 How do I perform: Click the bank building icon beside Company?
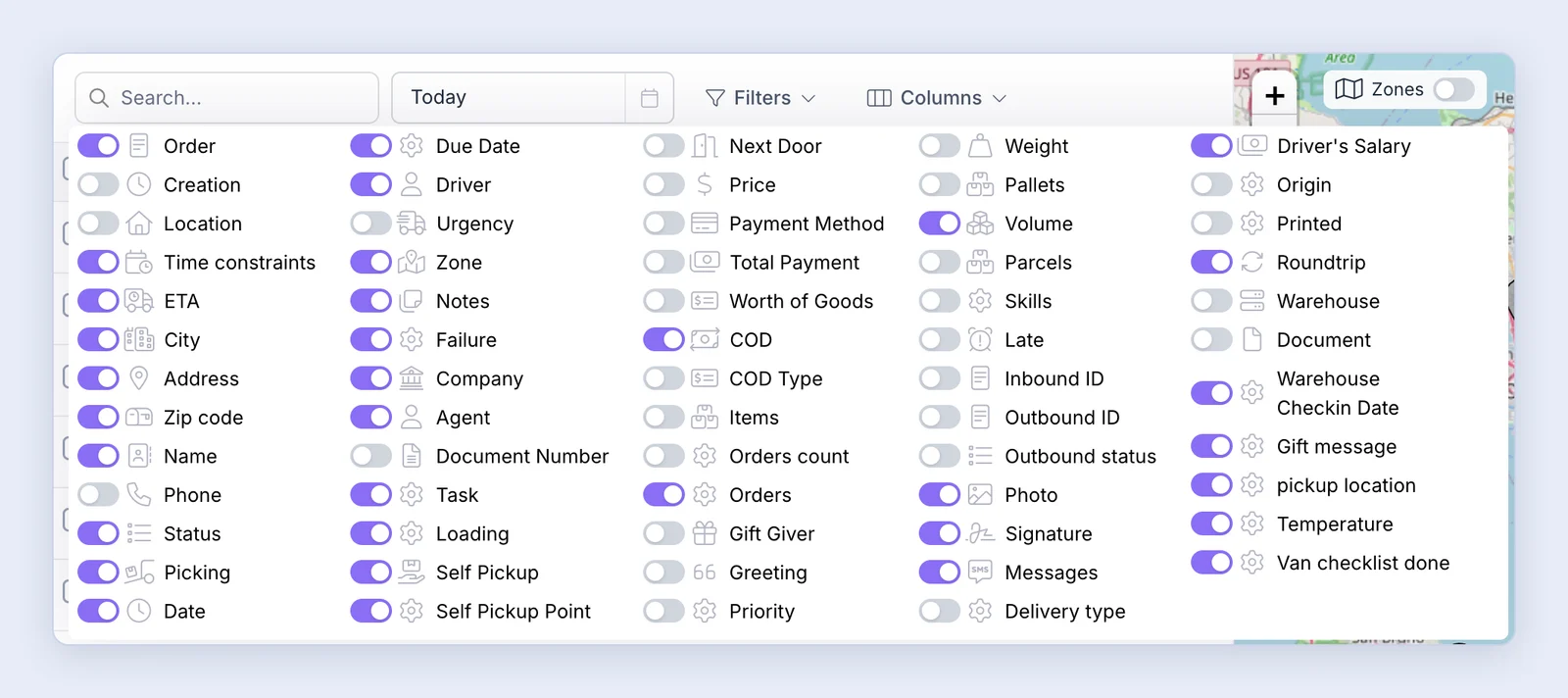(x=412, y=378)
